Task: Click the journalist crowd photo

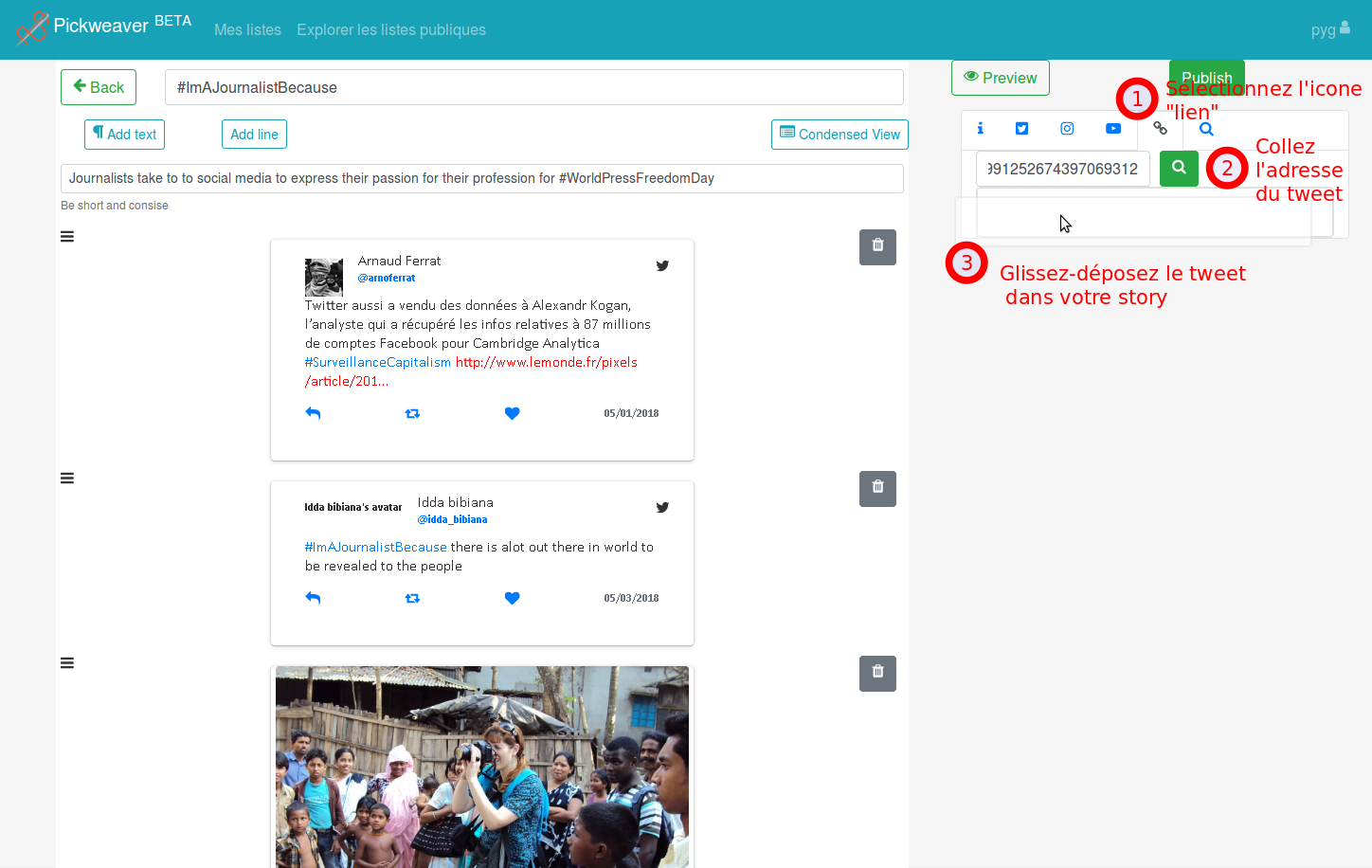Action: coord(482,767)
